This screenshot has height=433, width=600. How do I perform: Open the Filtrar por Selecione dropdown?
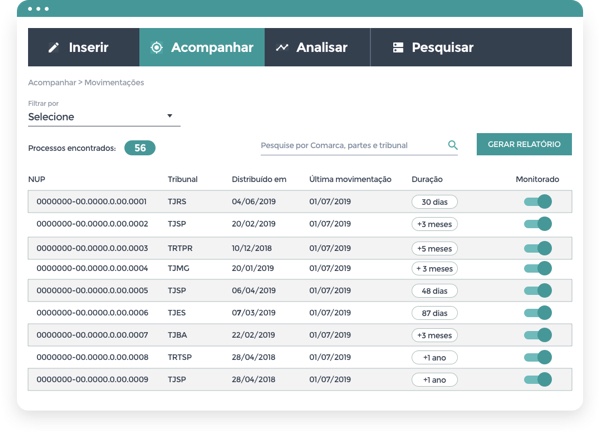[104, 117]
